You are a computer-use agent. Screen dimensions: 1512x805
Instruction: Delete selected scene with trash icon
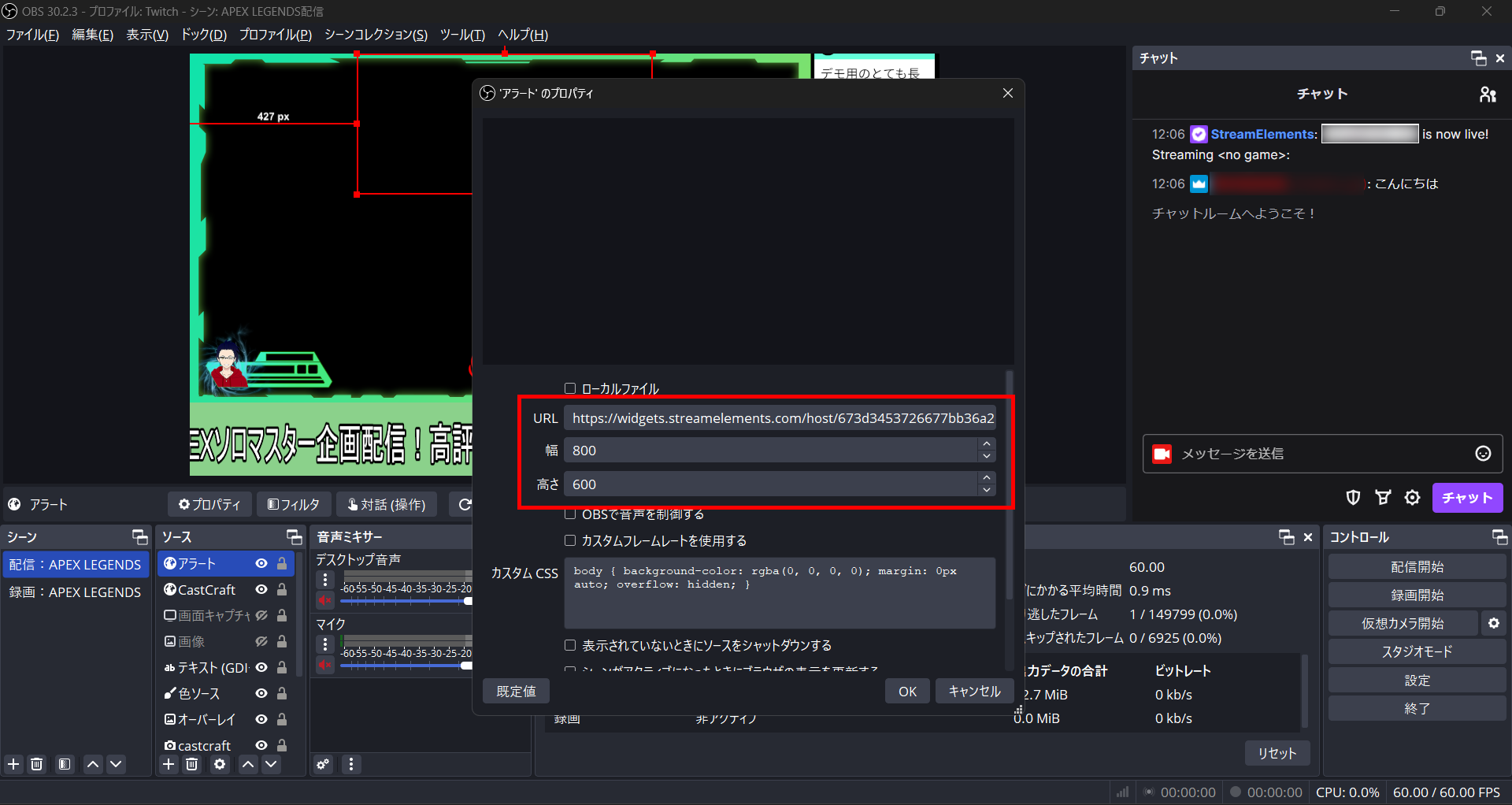36,764
